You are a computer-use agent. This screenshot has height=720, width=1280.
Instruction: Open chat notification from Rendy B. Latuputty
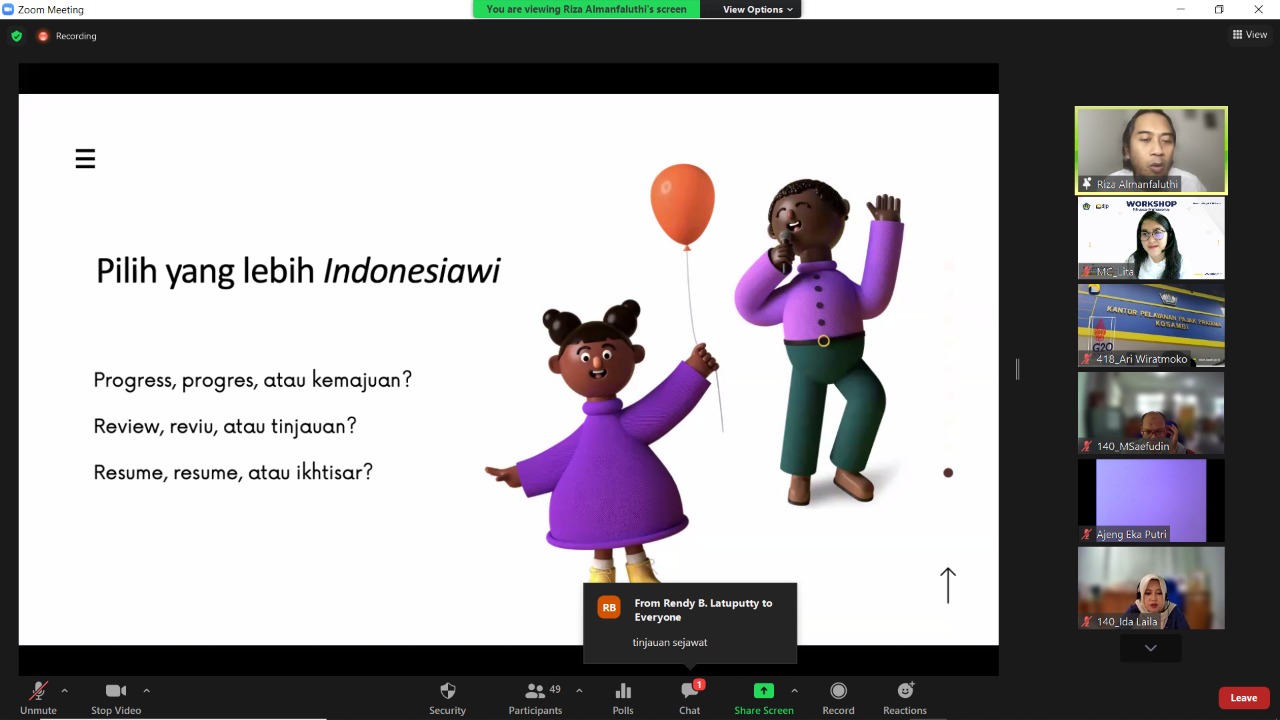(690, 623)
